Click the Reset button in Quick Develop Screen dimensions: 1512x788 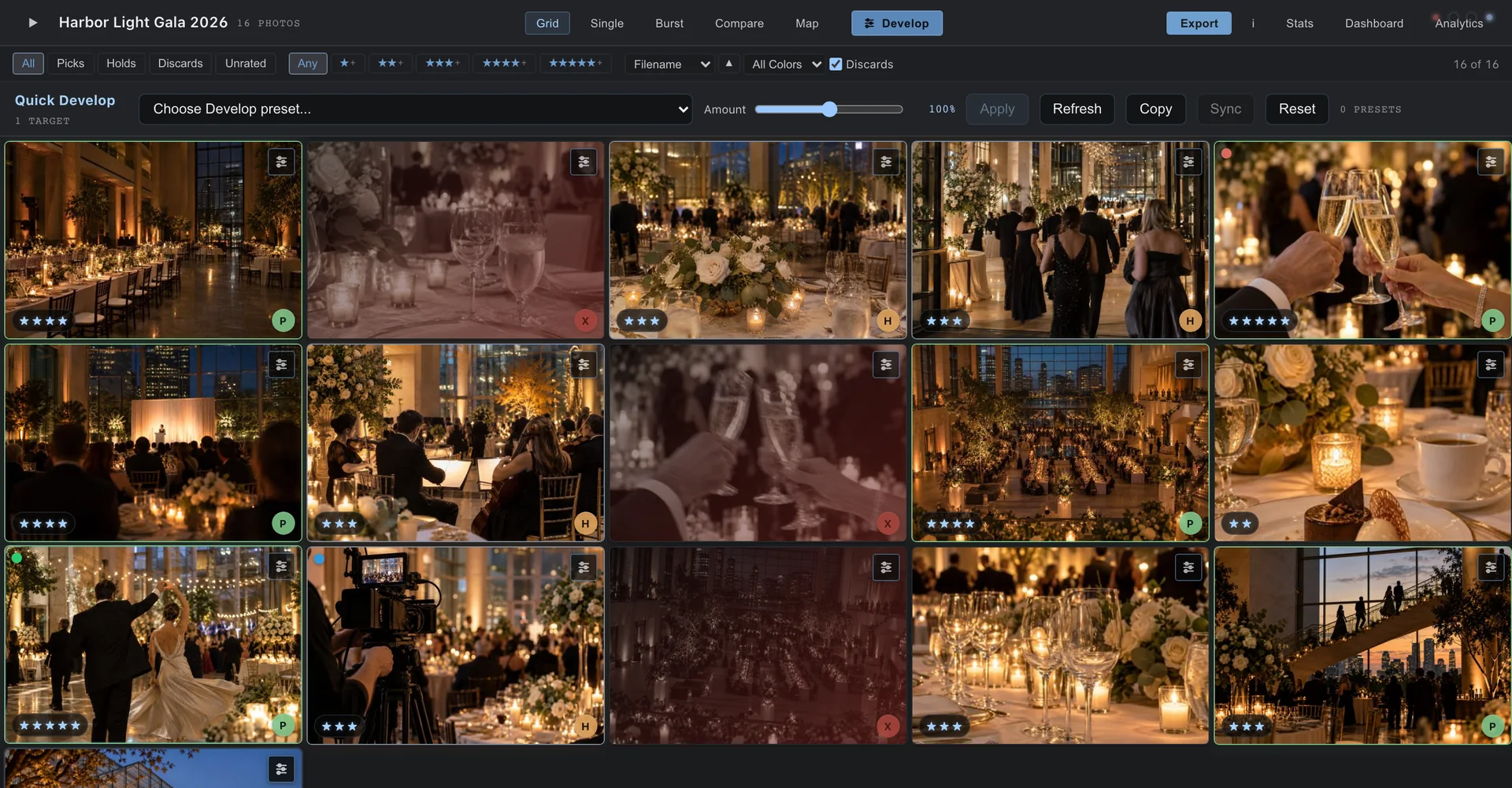click(x=1297, y=109)
